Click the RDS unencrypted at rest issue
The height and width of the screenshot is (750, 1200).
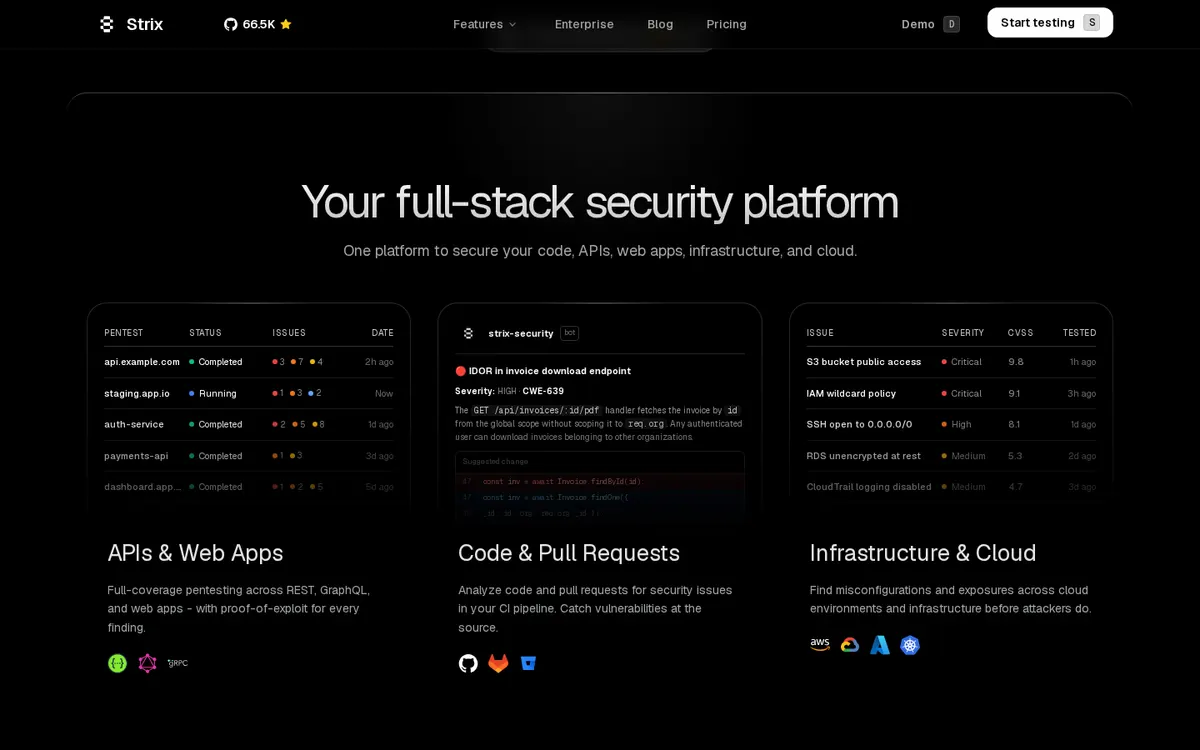click(x=864, y=456)
